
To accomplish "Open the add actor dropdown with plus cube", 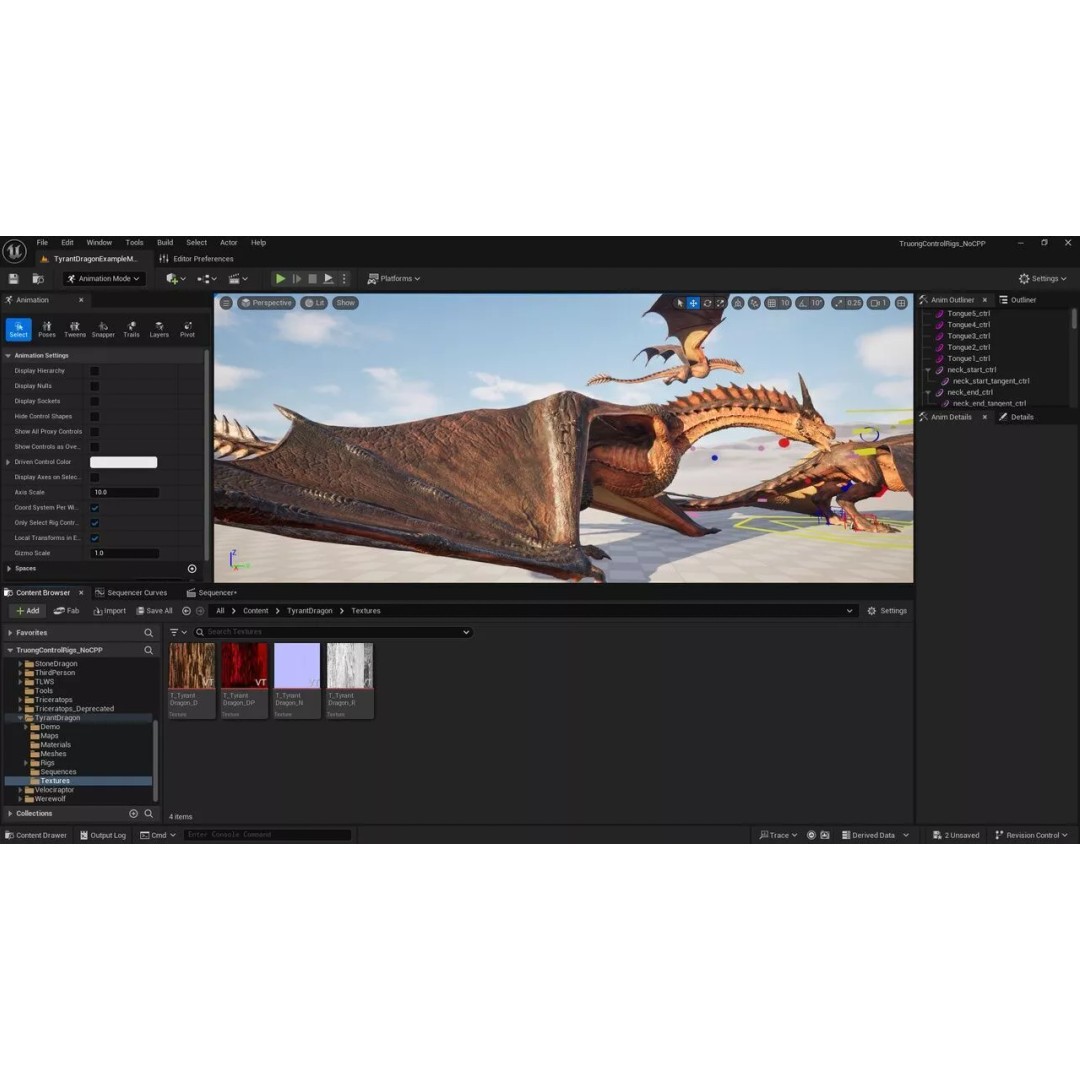I will point(176,278).
